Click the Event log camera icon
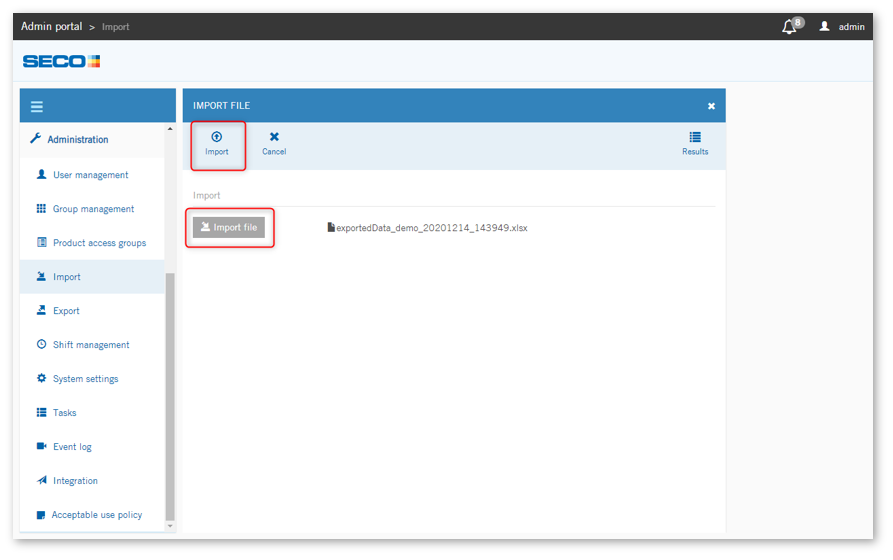Image resolution: width=893 pixels, height=560 pixels. coord(42,446)
